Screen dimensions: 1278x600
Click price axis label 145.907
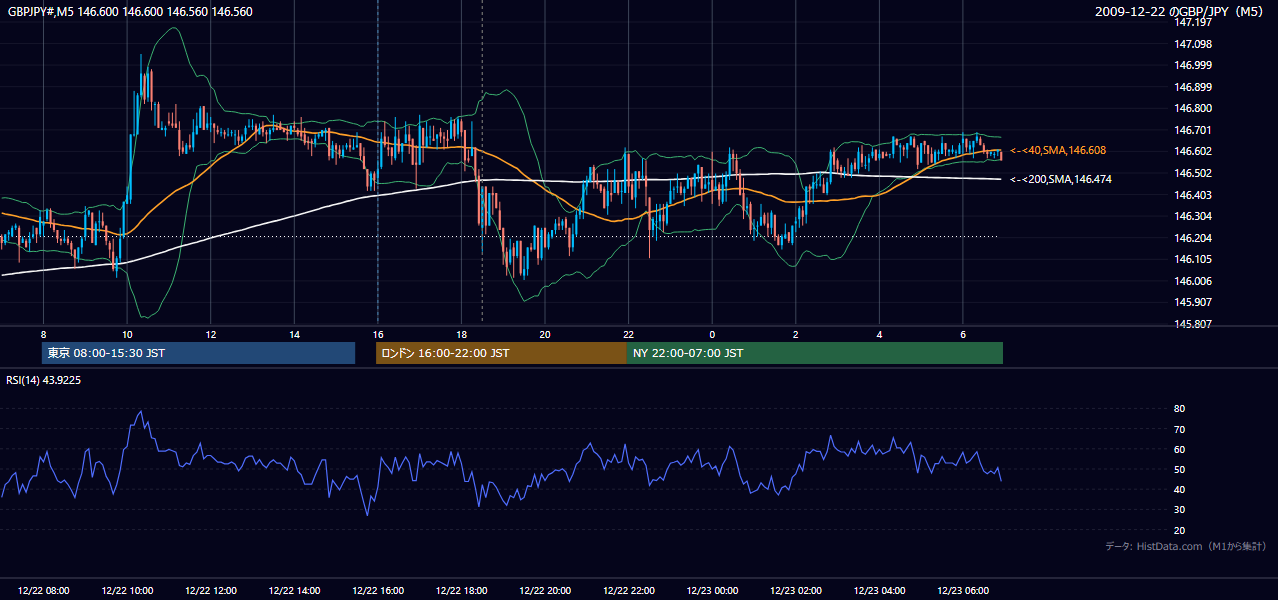coord(1193,302)
